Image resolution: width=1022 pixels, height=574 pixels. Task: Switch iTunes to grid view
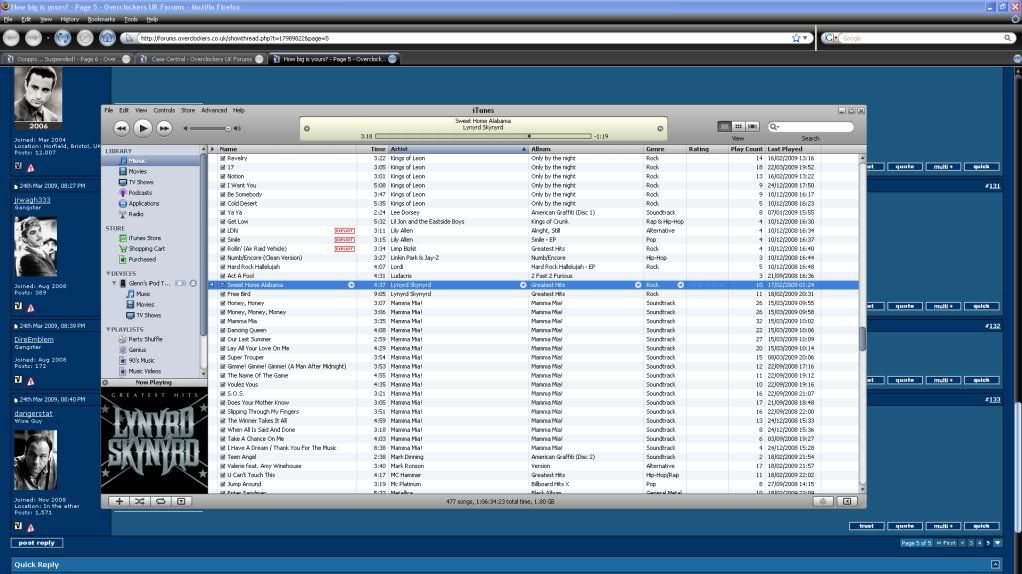tap(738, 126)
